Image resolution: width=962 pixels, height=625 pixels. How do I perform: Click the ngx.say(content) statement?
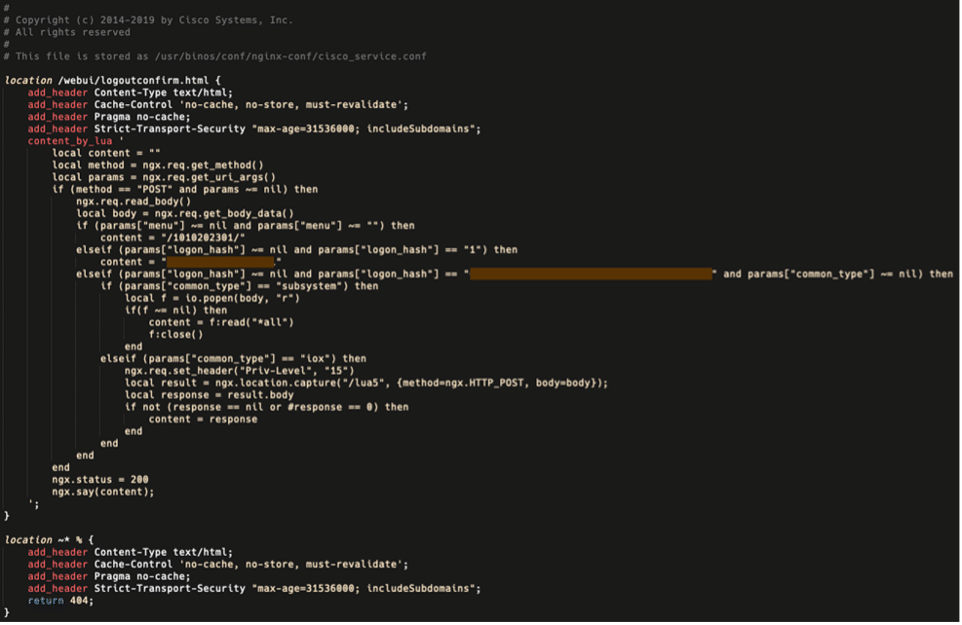(104, 491)
